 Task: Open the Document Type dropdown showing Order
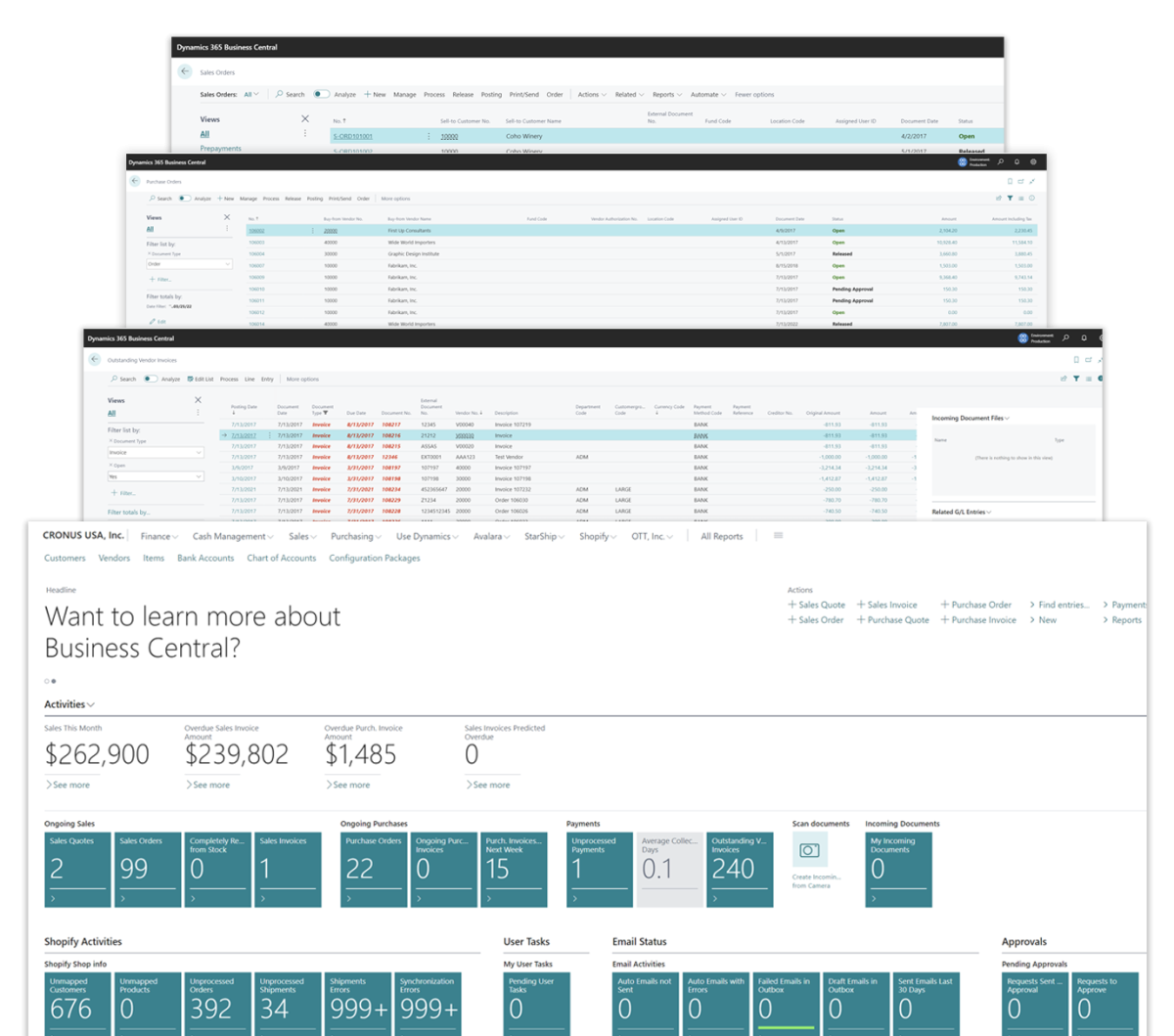189,264
